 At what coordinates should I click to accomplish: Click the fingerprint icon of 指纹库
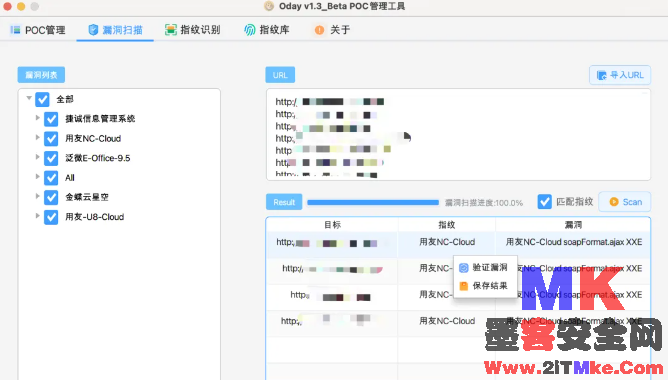click(x=250, y=30)
